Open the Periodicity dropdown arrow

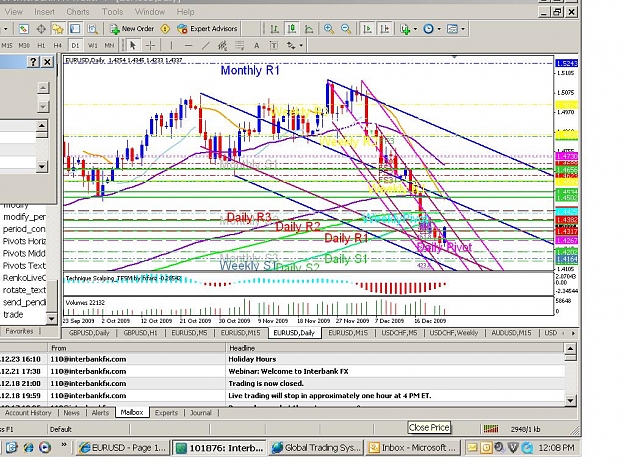pyautogui.click(x=439, y=29)
